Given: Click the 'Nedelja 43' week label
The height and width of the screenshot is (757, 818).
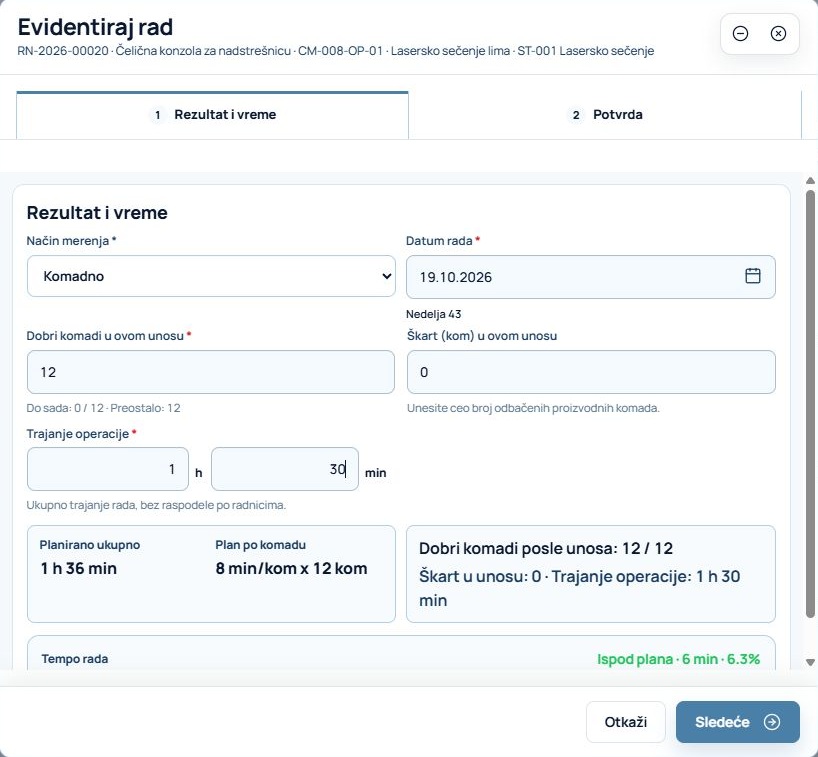Looking at the screenshot, I should [x=434, y=314].
